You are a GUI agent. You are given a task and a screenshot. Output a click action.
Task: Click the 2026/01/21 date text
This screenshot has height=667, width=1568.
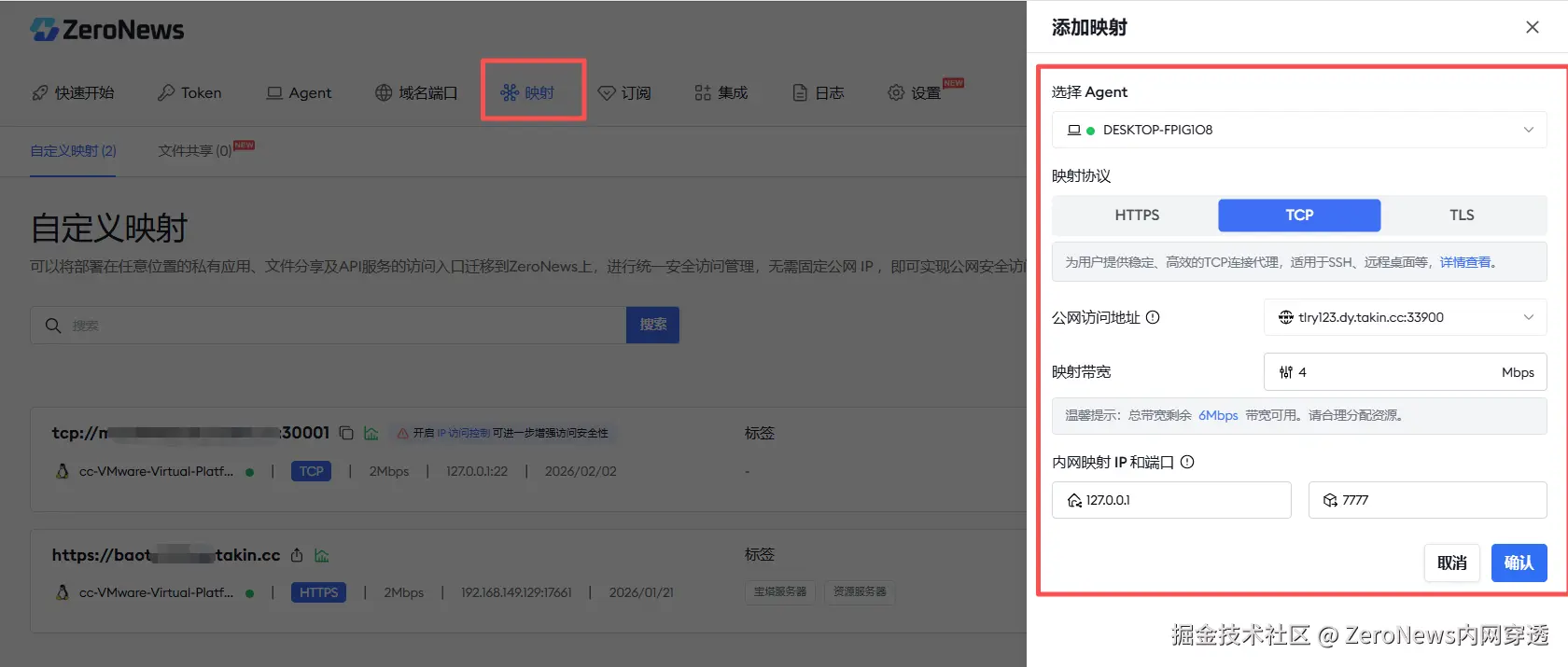click(641, 592)
